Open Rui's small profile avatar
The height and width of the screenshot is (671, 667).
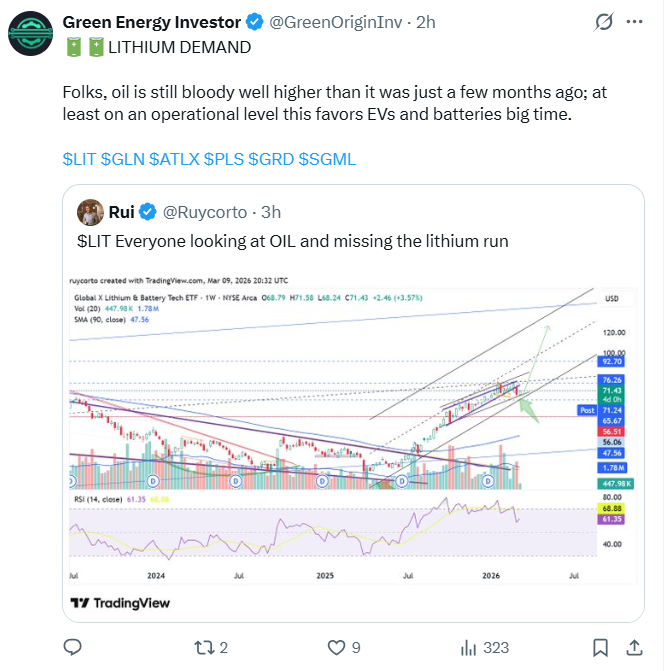click(x=91, y=212)
